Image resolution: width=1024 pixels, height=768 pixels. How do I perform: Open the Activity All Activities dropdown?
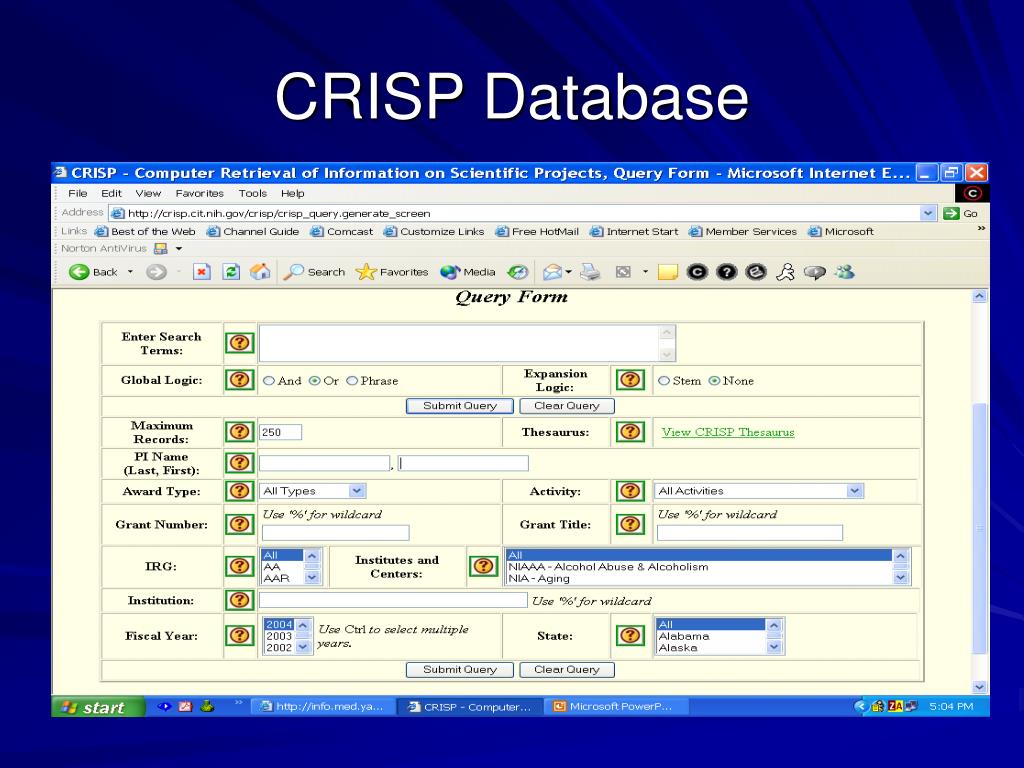[x=760, y=490]
